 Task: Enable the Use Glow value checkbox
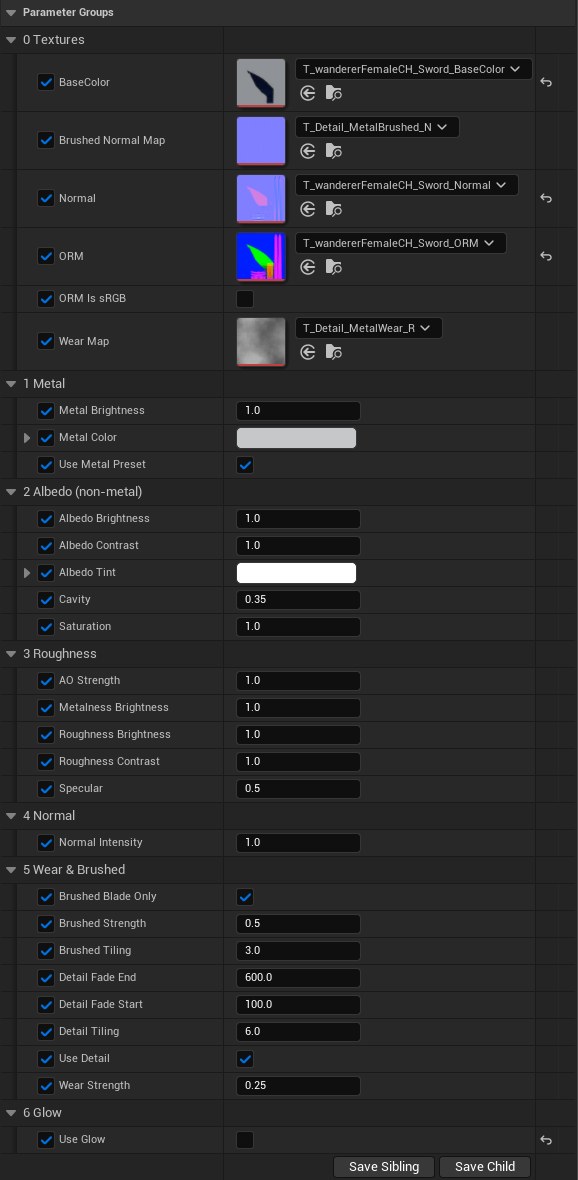tap(245, 1140)
